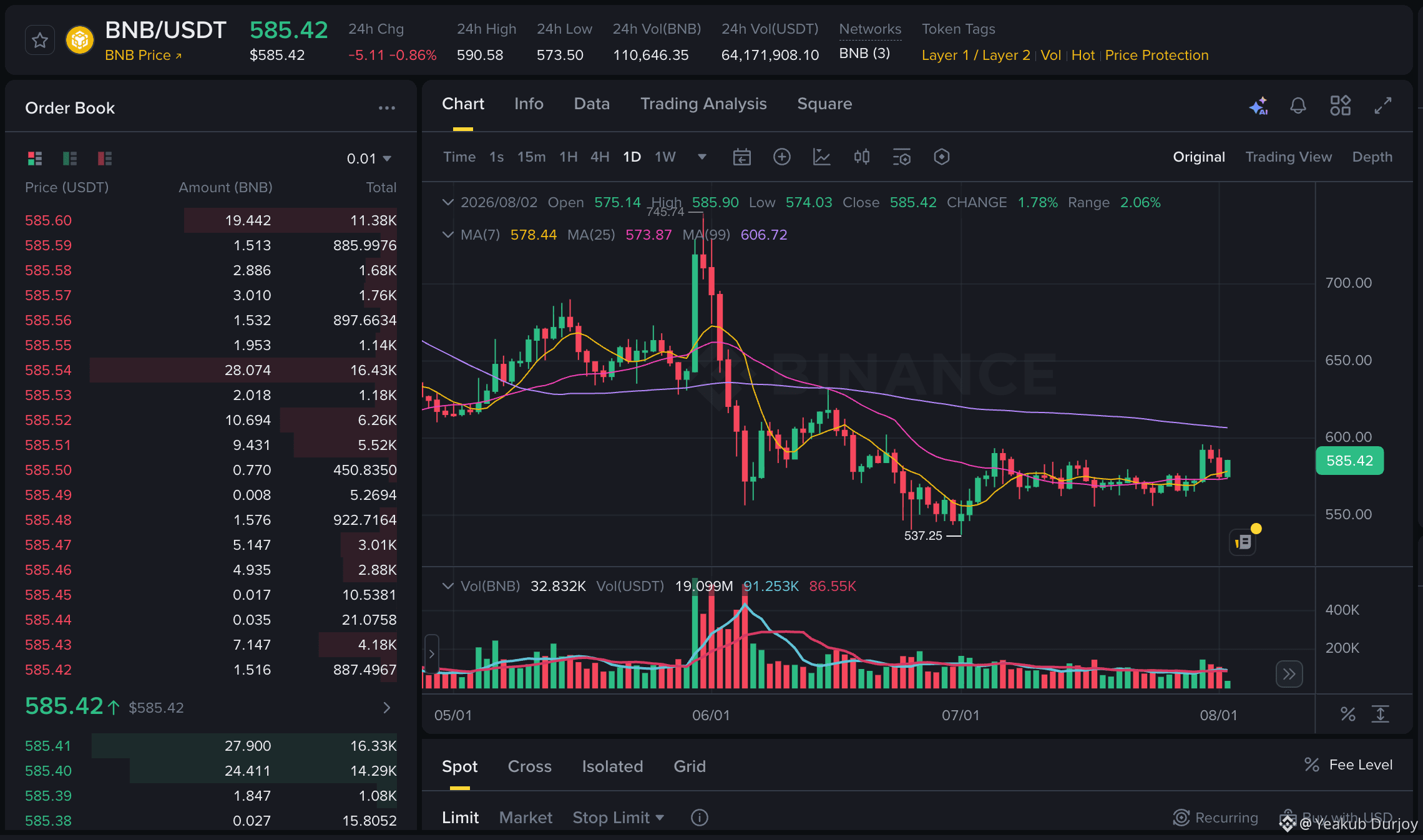The height and width of the screenshot is (840, 1423).
Task: Jump to latest candle double-arrow button
Action: pyautogui.click(x=1289, y=674)
